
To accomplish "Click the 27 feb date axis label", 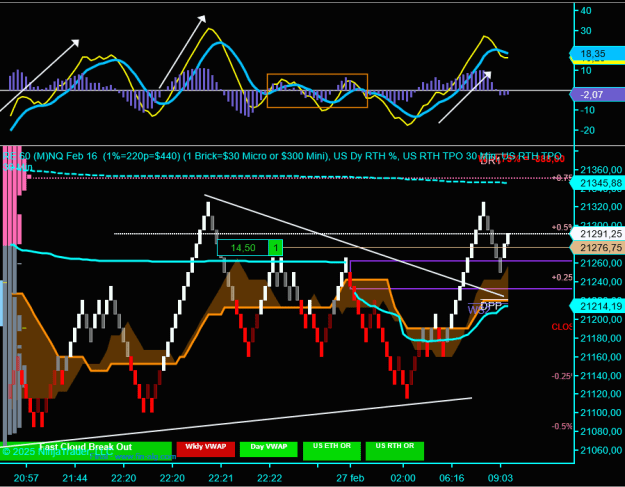I will coord(350,477).
